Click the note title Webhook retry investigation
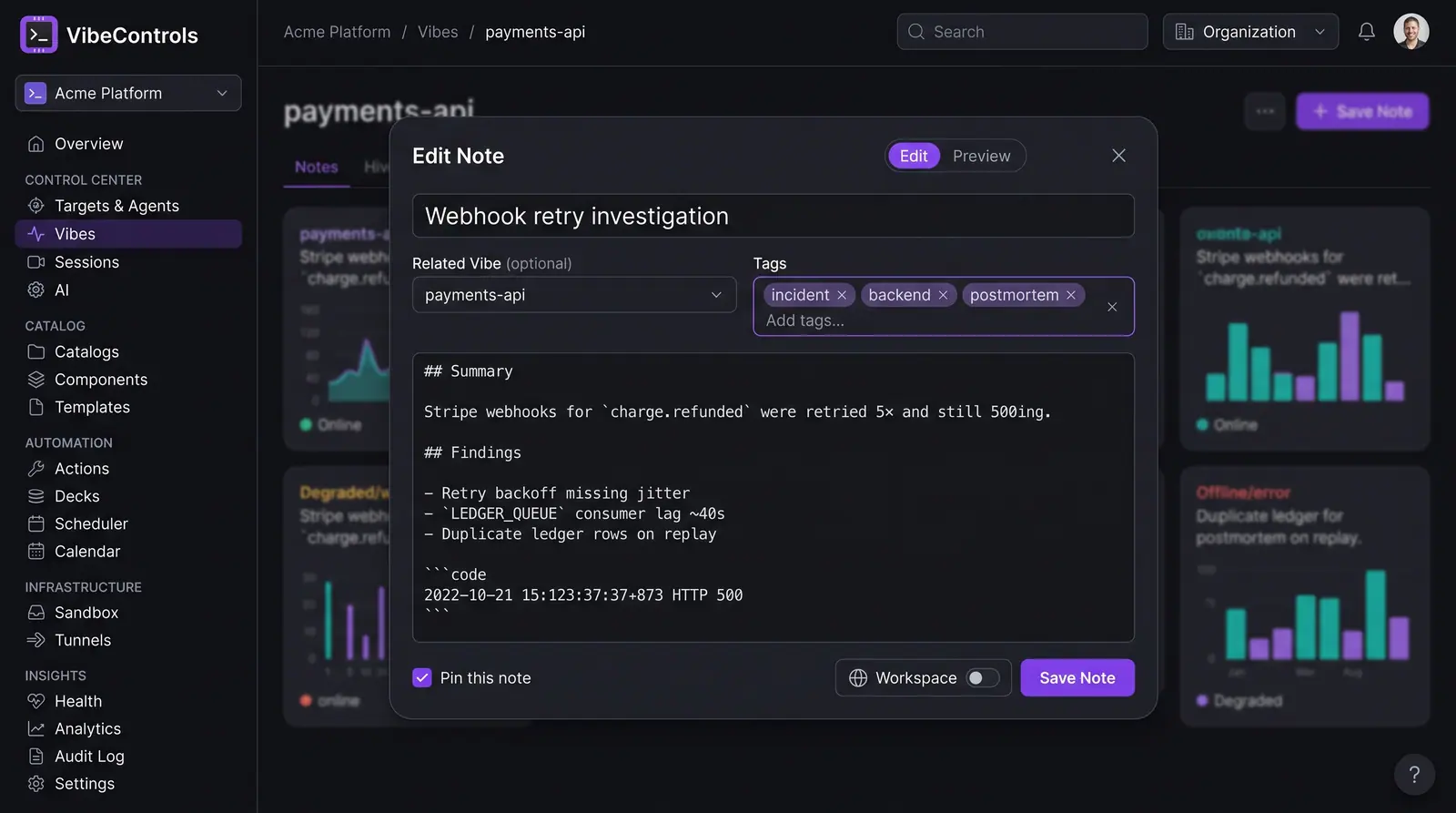This screenshot has width=1456, height=813. (x=773, y=216)
